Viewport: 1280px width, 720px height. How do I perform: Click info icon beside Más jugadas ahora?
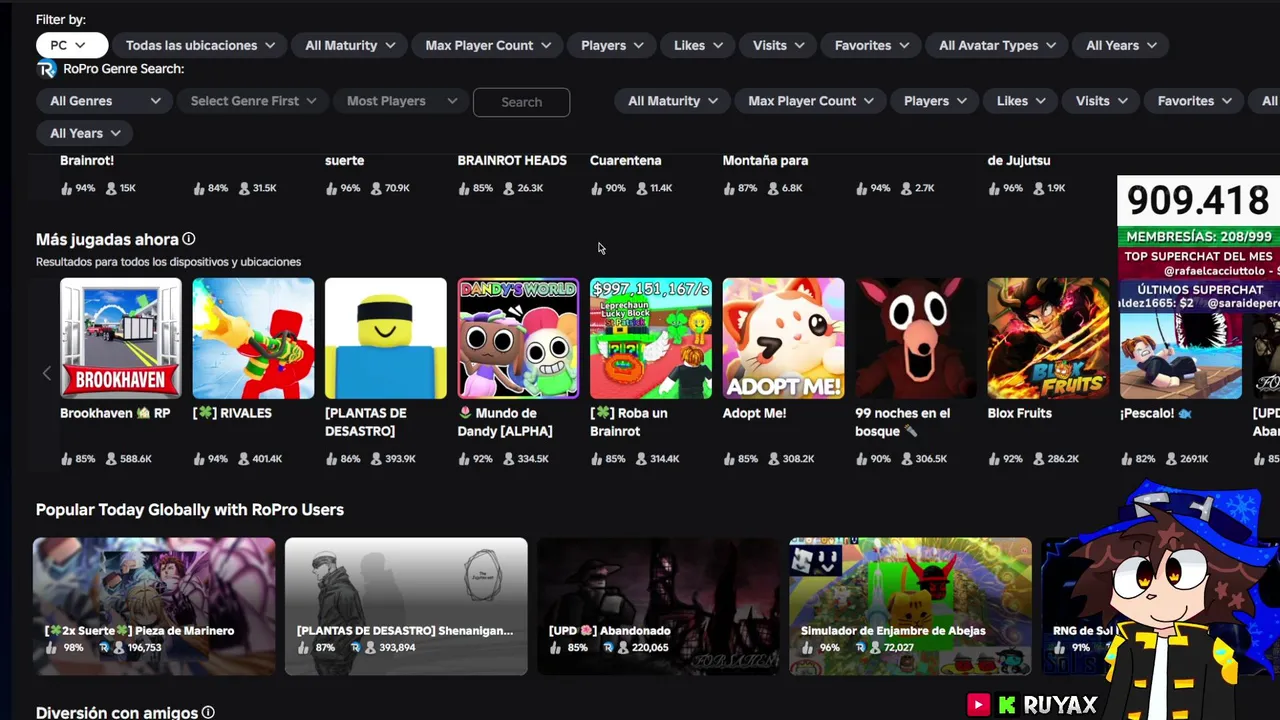(189, 239)
